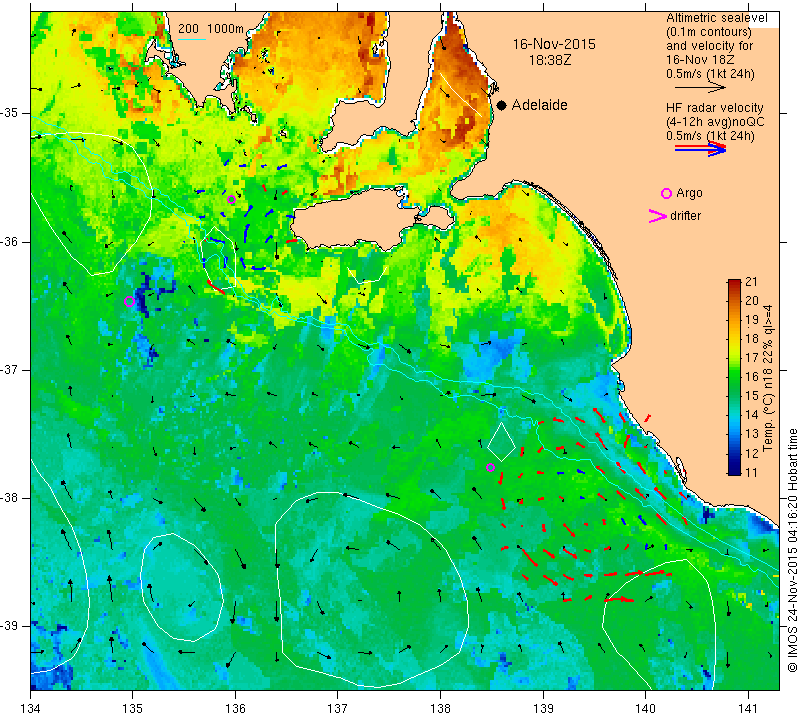Select the Argo float marker near 135, -36.5
The width and height of the screenshot is (800, 720).
129,302
